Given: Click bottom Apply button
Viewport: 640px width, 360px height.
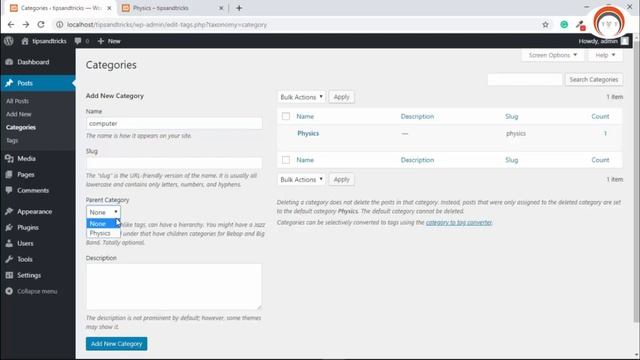Looking at the screenshot, I should [x=342, y=179].
